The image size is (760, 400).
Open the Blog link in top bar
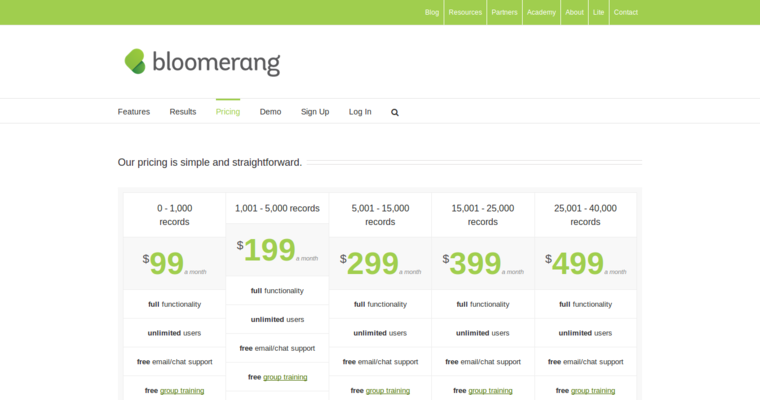point(432,12)
